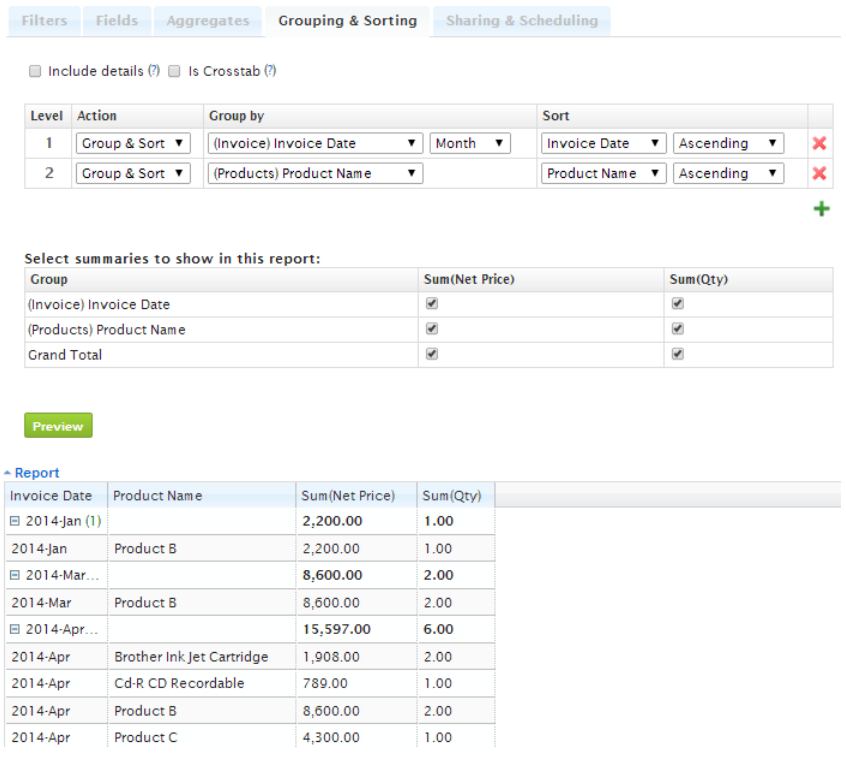Image resolution: width=846 pixels, height=762 pixels.
Task: Switch to the Filters tab
Action: pyautogui.click(x=44, y=20)
